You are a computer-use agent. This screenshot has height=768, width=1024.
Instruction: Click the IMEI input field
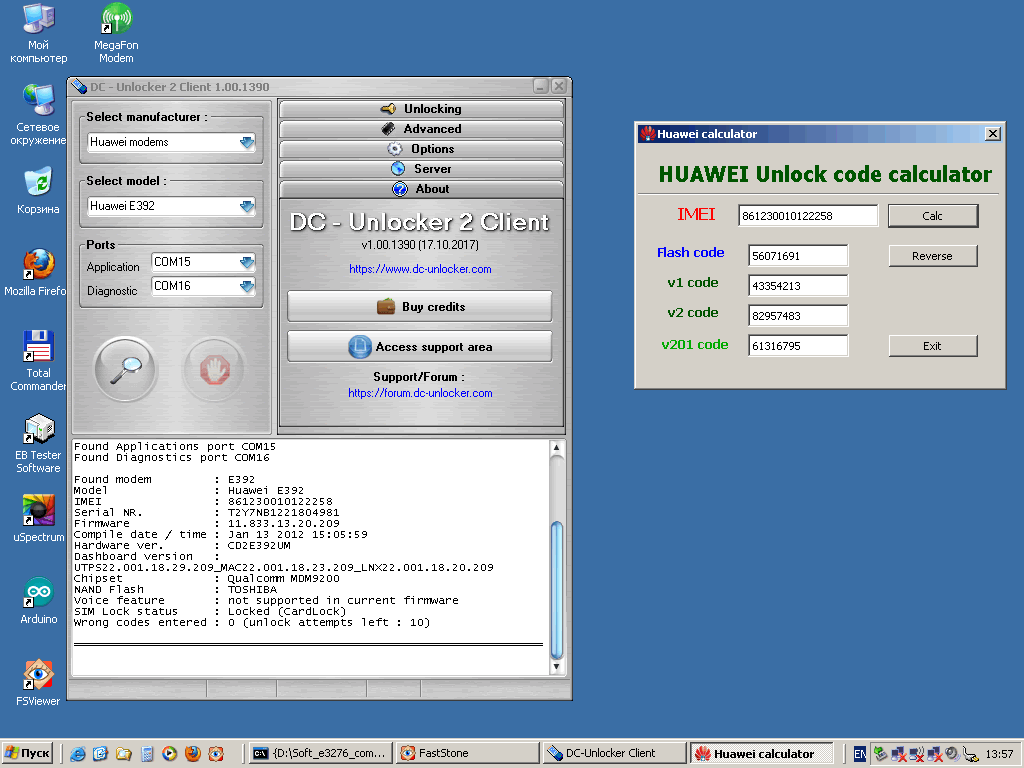click(808, 216)
